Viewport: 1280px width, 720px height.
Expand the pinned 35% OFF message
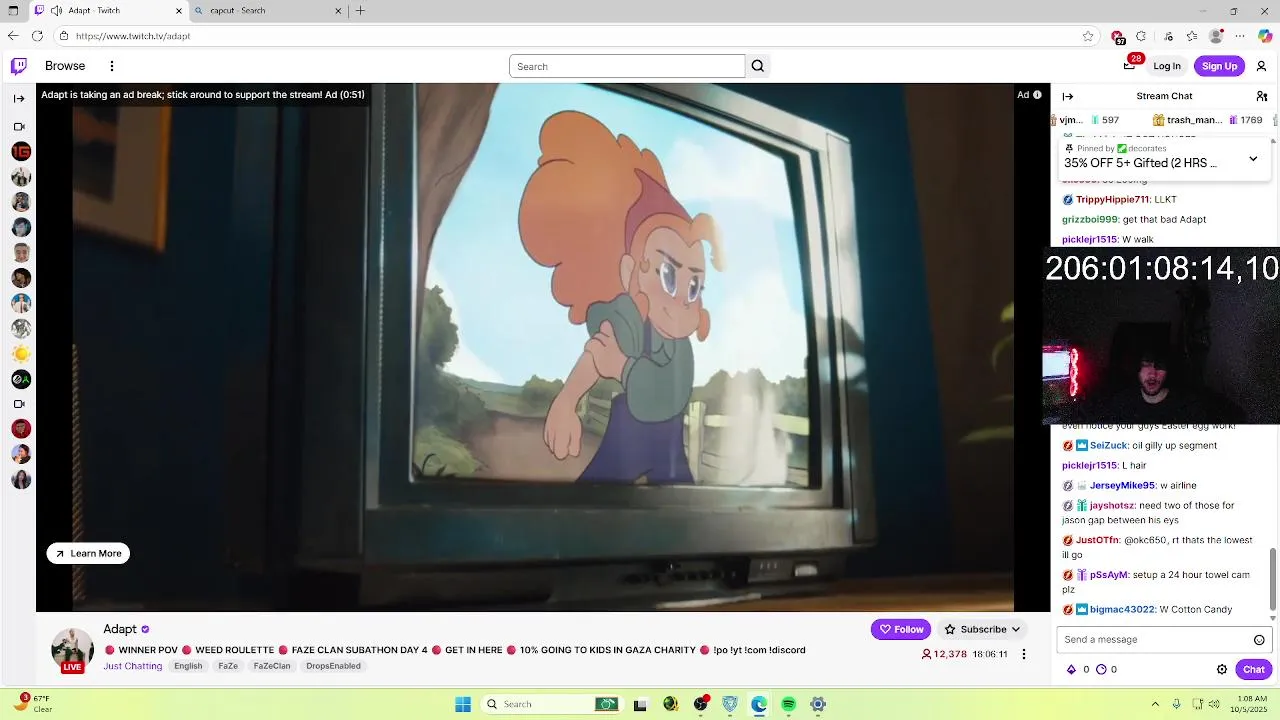click(x=1253, y=159)
